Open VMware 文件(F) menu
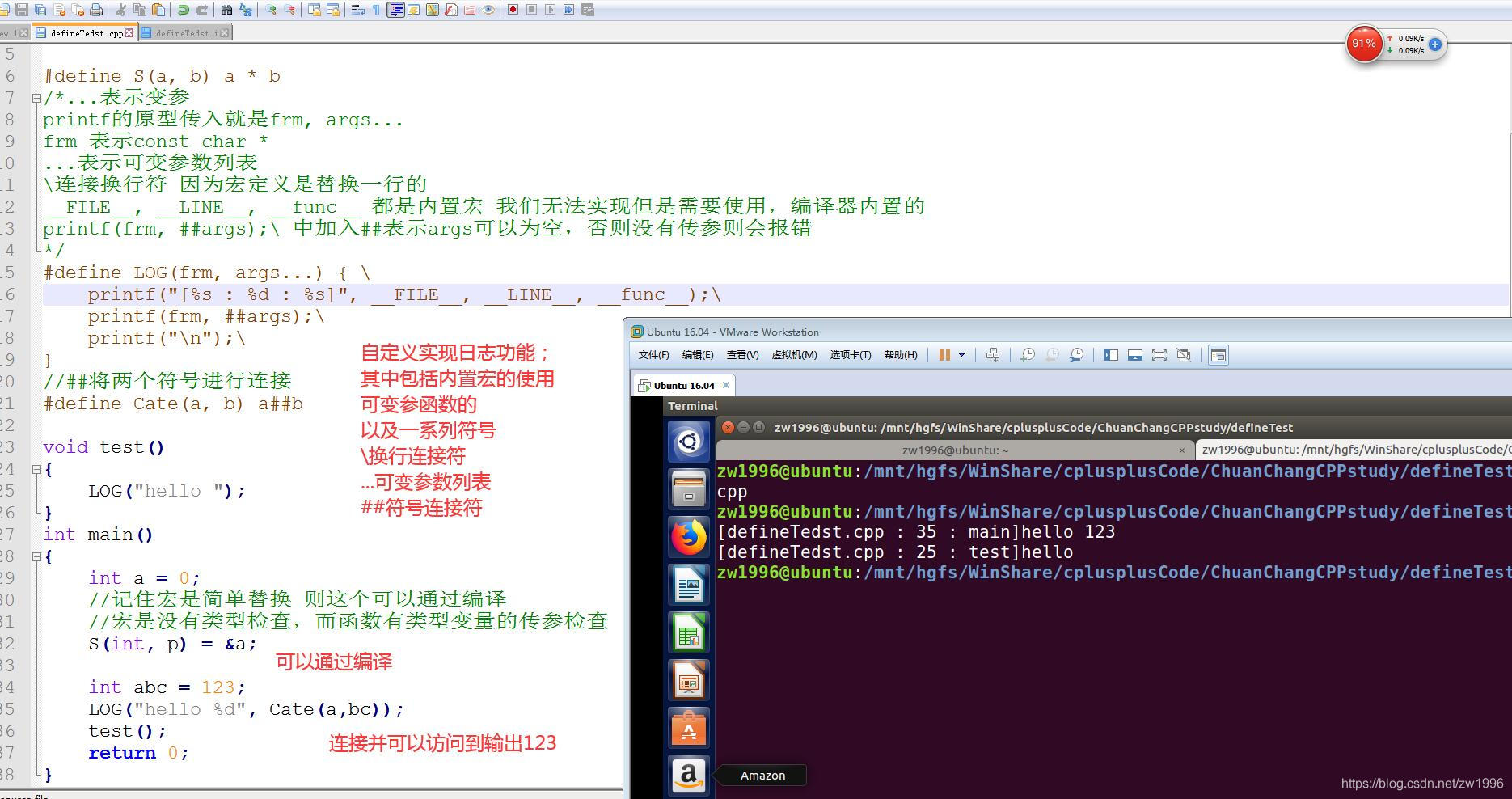The height and width of the screenshot is (799, 1512). 653,355
